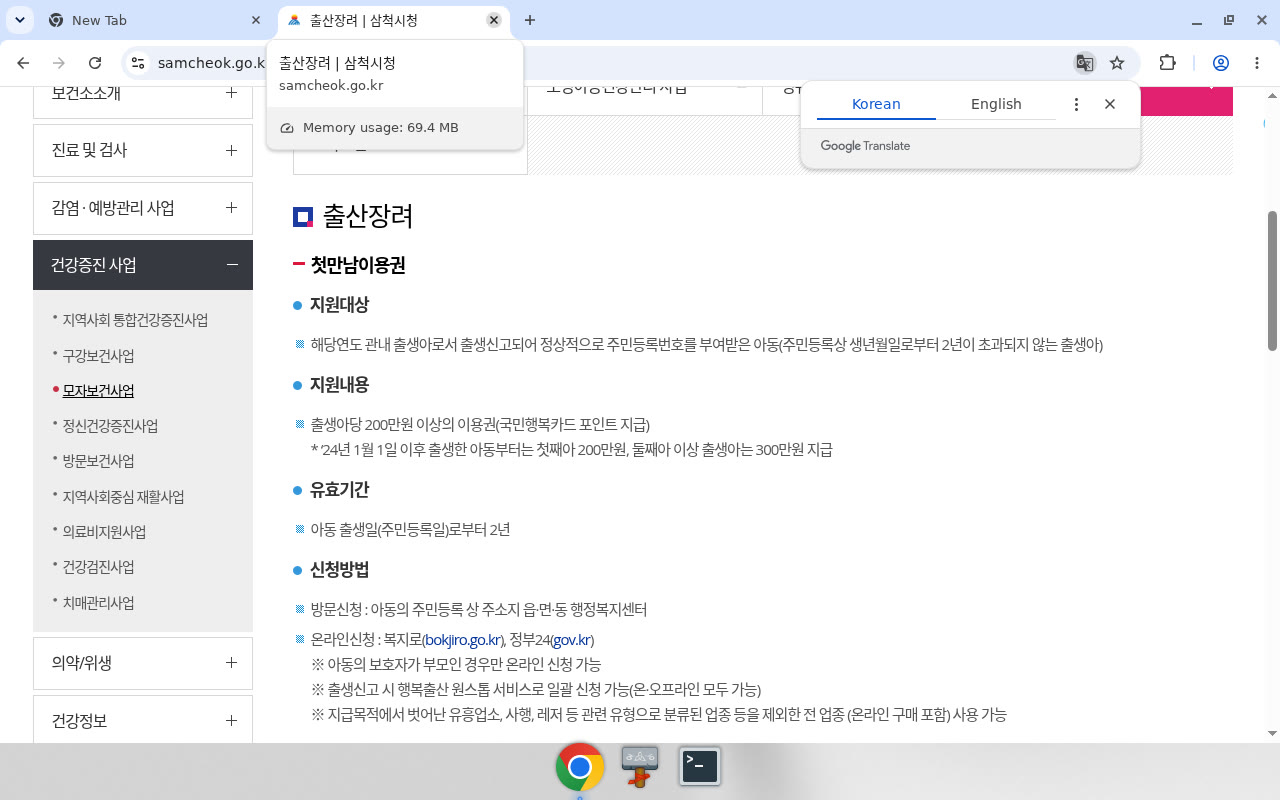The width and height of the screenshot is (1280, 800).
Task: Click the browser back arrow
Action: coord(23,63)
